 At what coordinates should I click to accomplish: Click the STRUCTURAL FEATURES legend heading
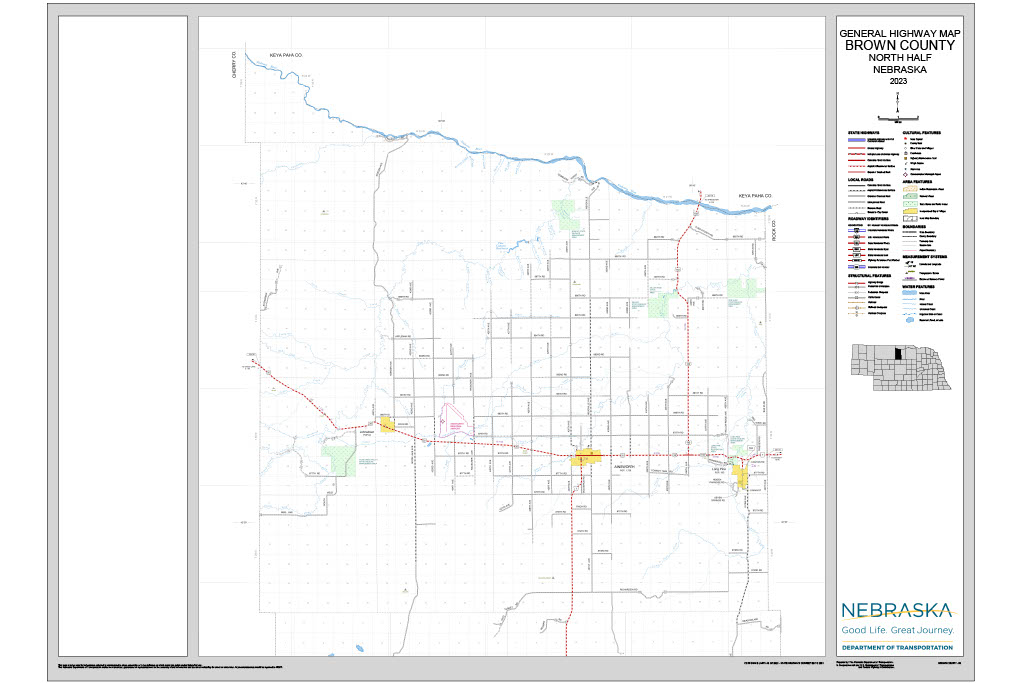pyautogui.click(x=869, y=276)
